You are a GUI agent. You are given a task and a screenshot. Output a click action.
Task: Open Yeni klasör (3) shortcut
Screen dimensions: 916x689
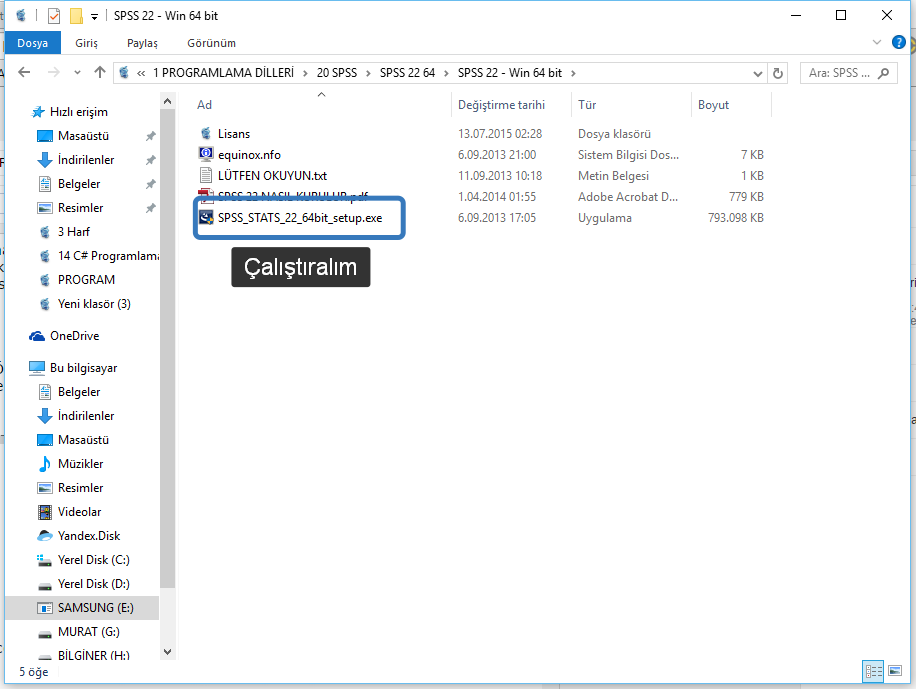pyautogui.click(x=94, y=304)
